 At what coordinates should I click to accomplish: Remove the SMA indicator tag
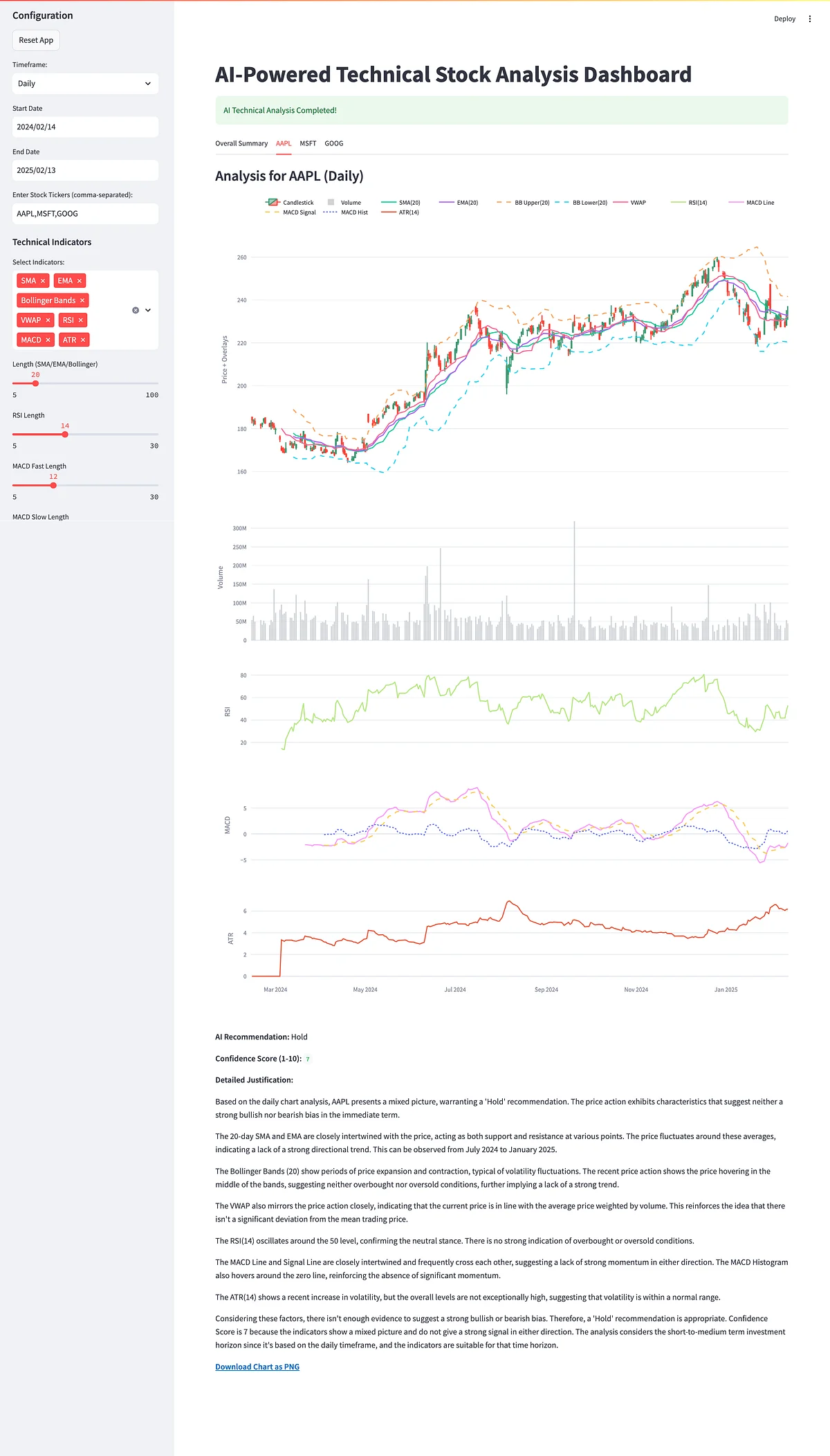click(x=43, y=281)
